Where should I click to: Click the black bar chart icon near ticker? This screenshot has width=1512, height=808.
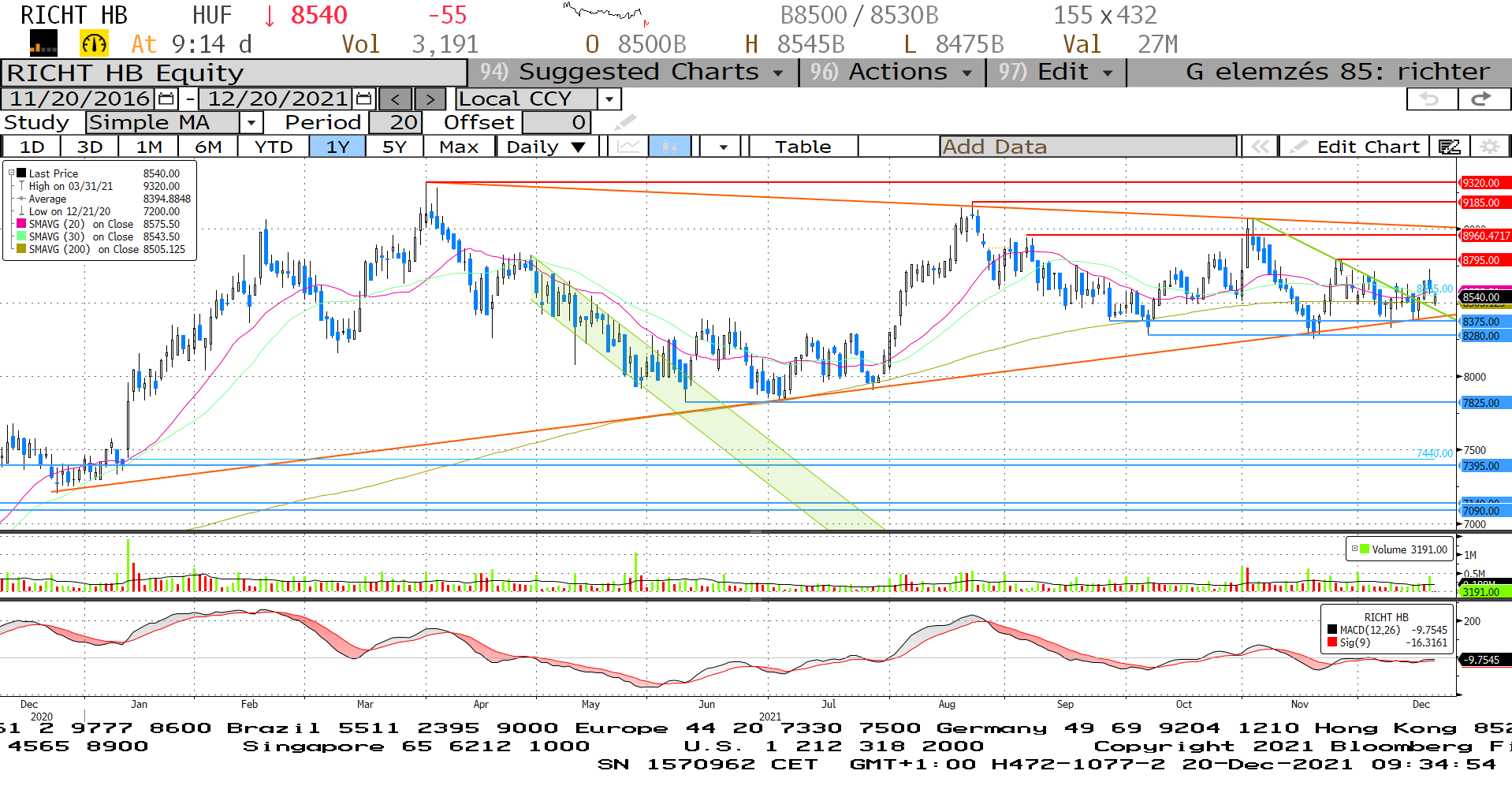[43, 43]
